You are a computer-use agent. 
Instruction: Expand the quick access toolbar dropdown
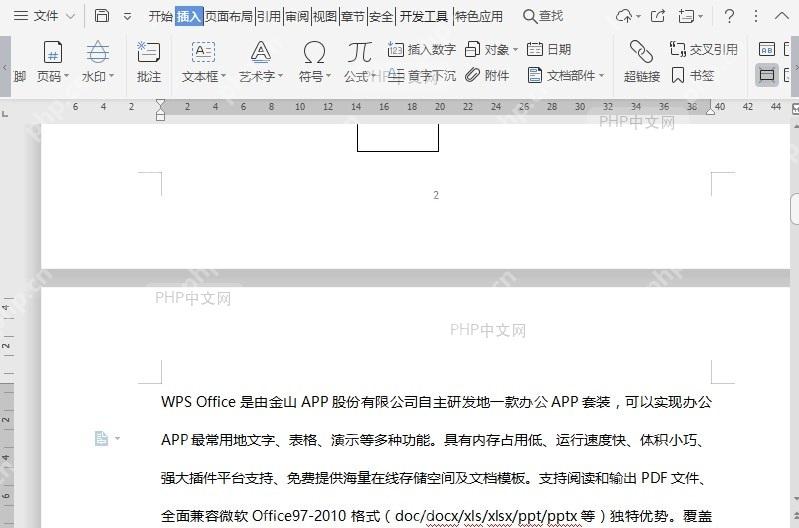pyautogui.click(x=127, y=17)
